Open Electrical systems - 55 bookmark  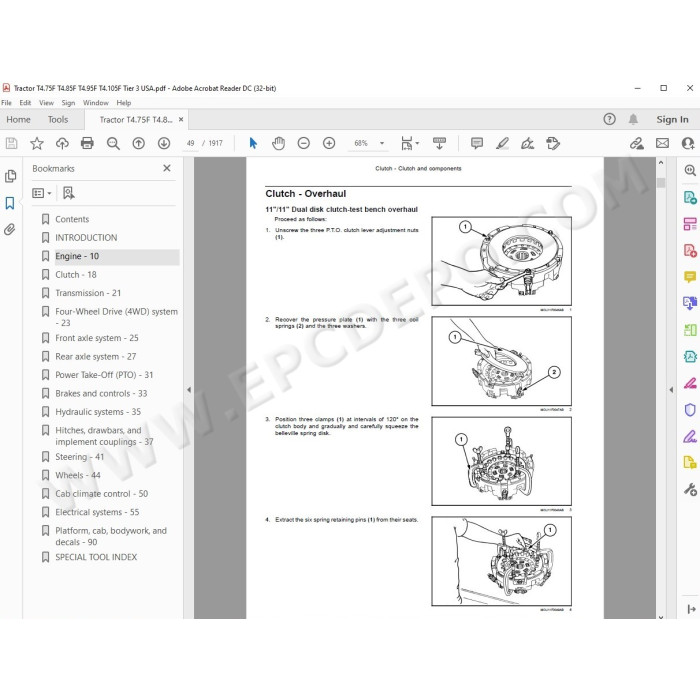[x=97, y=512]
